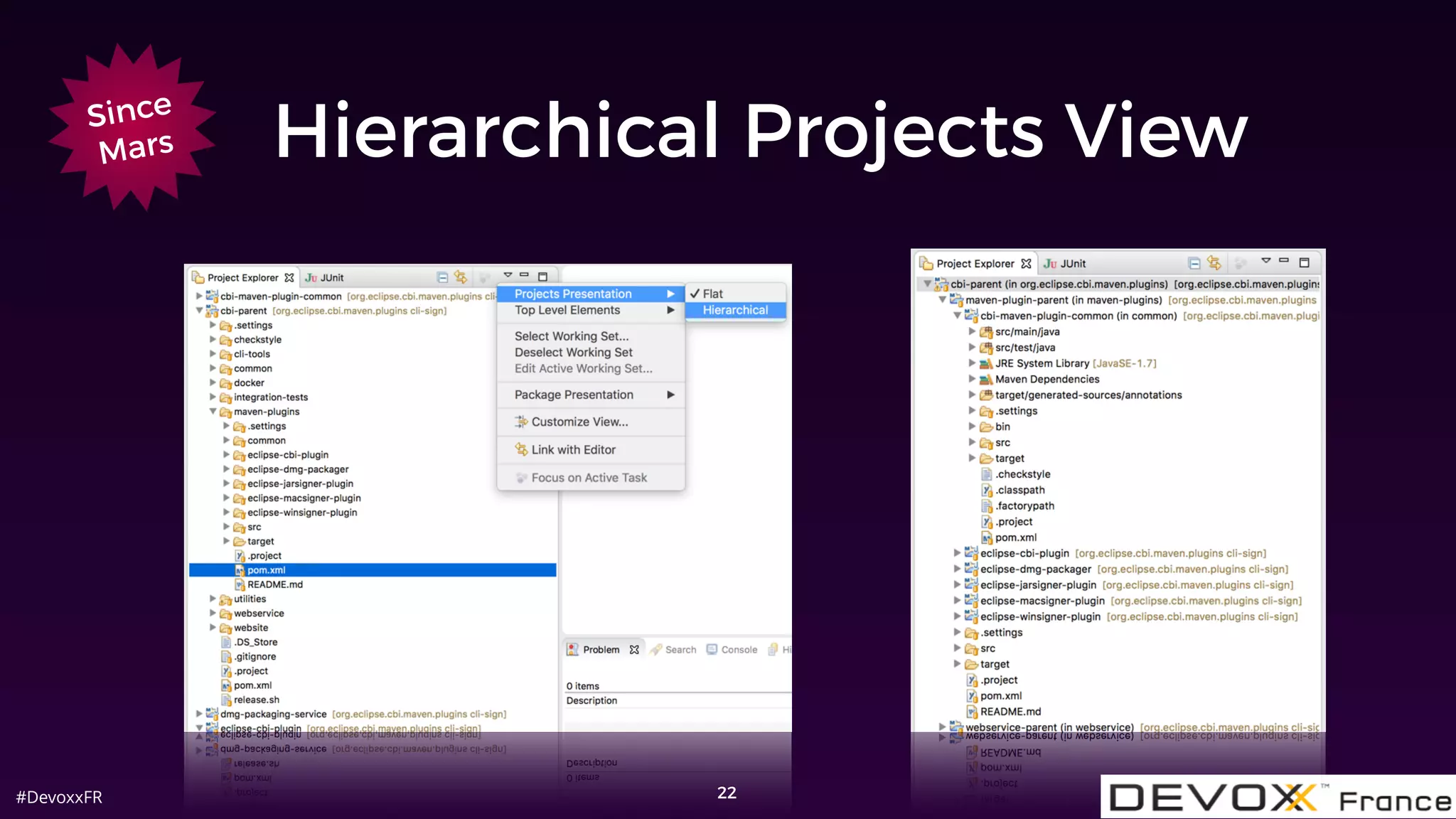The width and height of the screenshot is (1456, 819).
Task: Click .classpath file icon
Action: (987, 491)
